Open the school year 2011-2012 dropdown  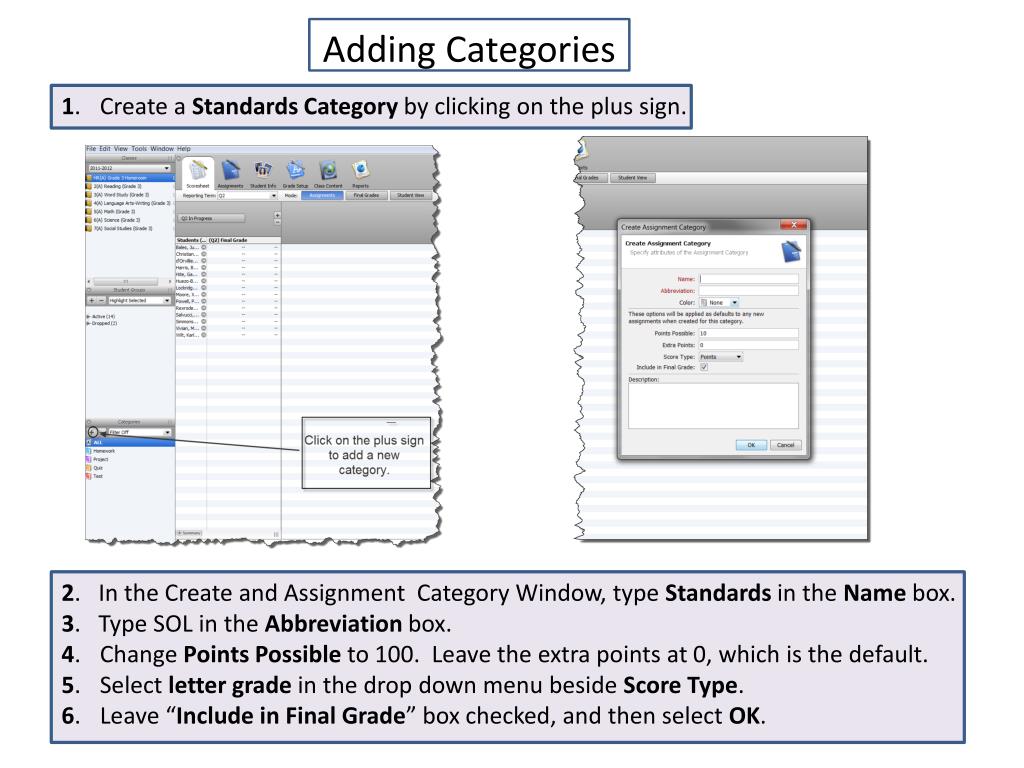coord(129,168)
